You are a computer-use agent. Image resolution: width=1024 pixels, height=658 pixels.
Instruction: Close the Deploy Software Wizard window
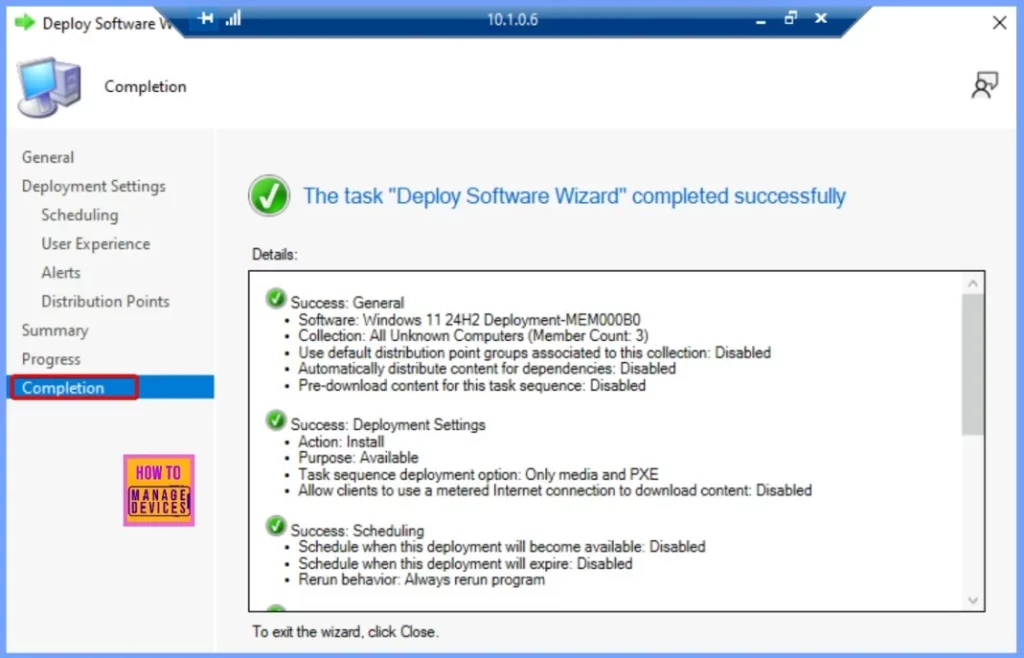tap(999, 23)
